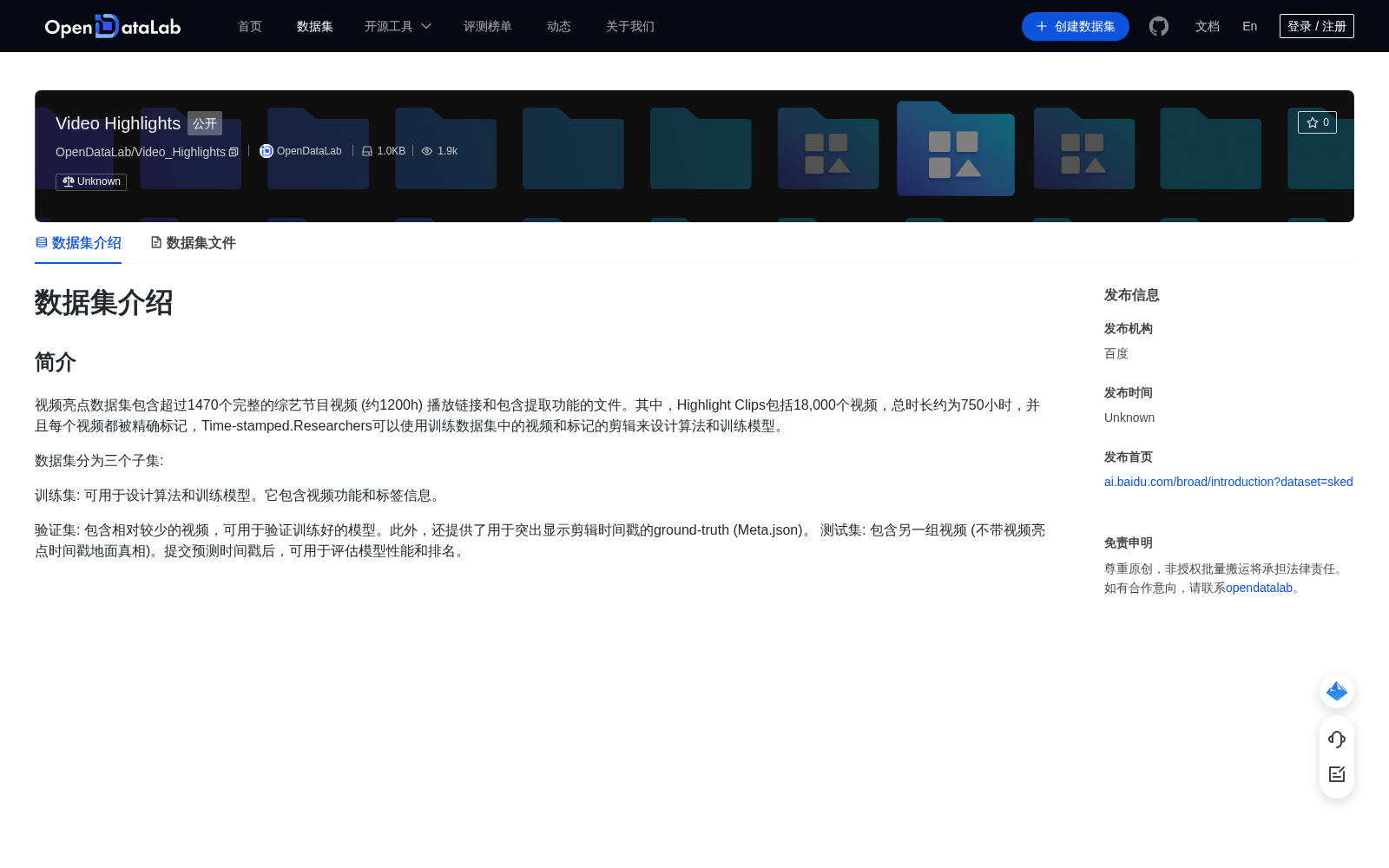Screen dimensions: 1389x868
Task: Click the OpenDataLab publisher avatar
Action: click(x=267, y=151)
